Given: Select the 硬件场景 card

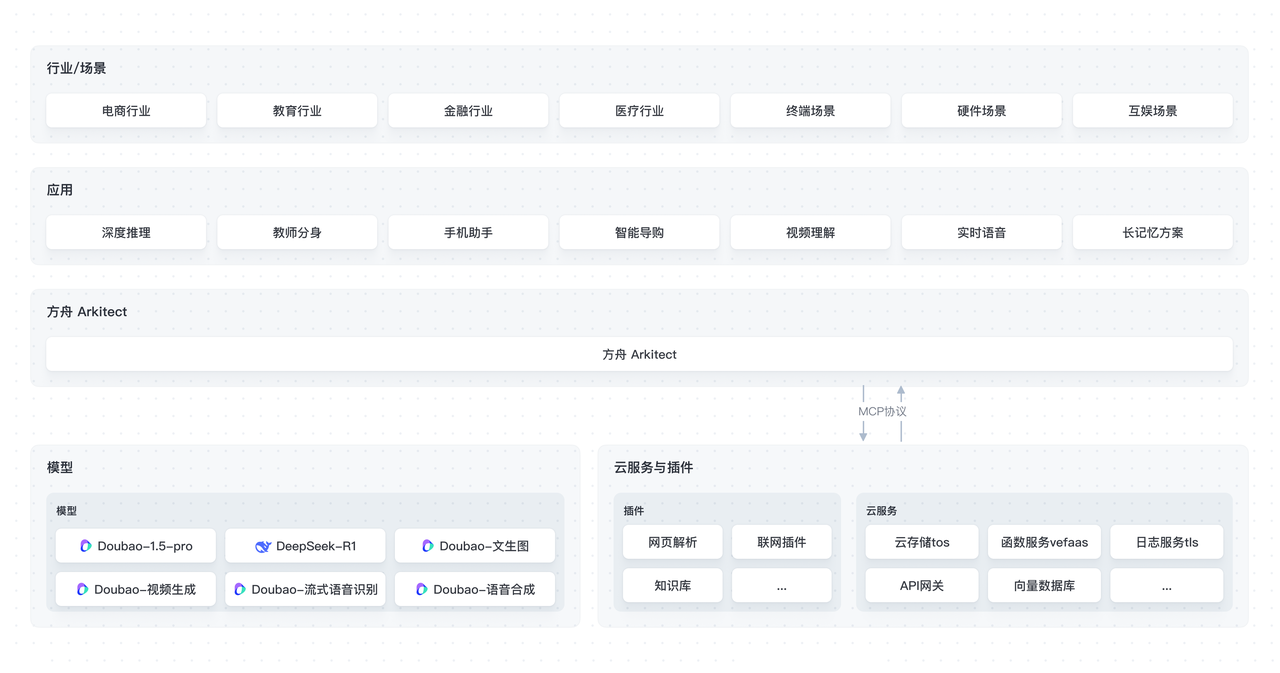Looking at the screenshot, I should coord(981,111).
